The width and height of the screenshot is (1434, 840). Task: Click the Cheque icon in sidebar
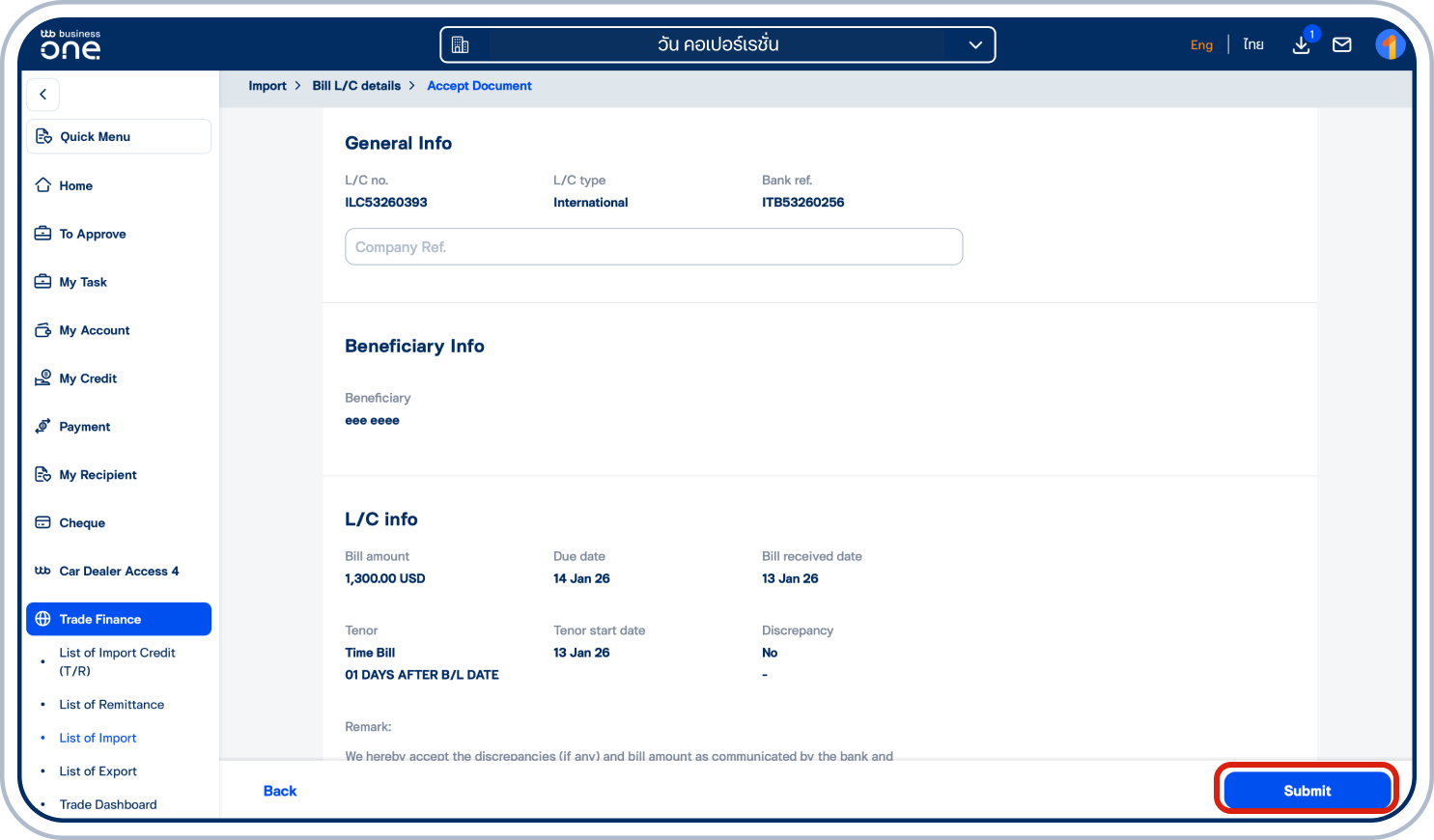pos(43,522)
